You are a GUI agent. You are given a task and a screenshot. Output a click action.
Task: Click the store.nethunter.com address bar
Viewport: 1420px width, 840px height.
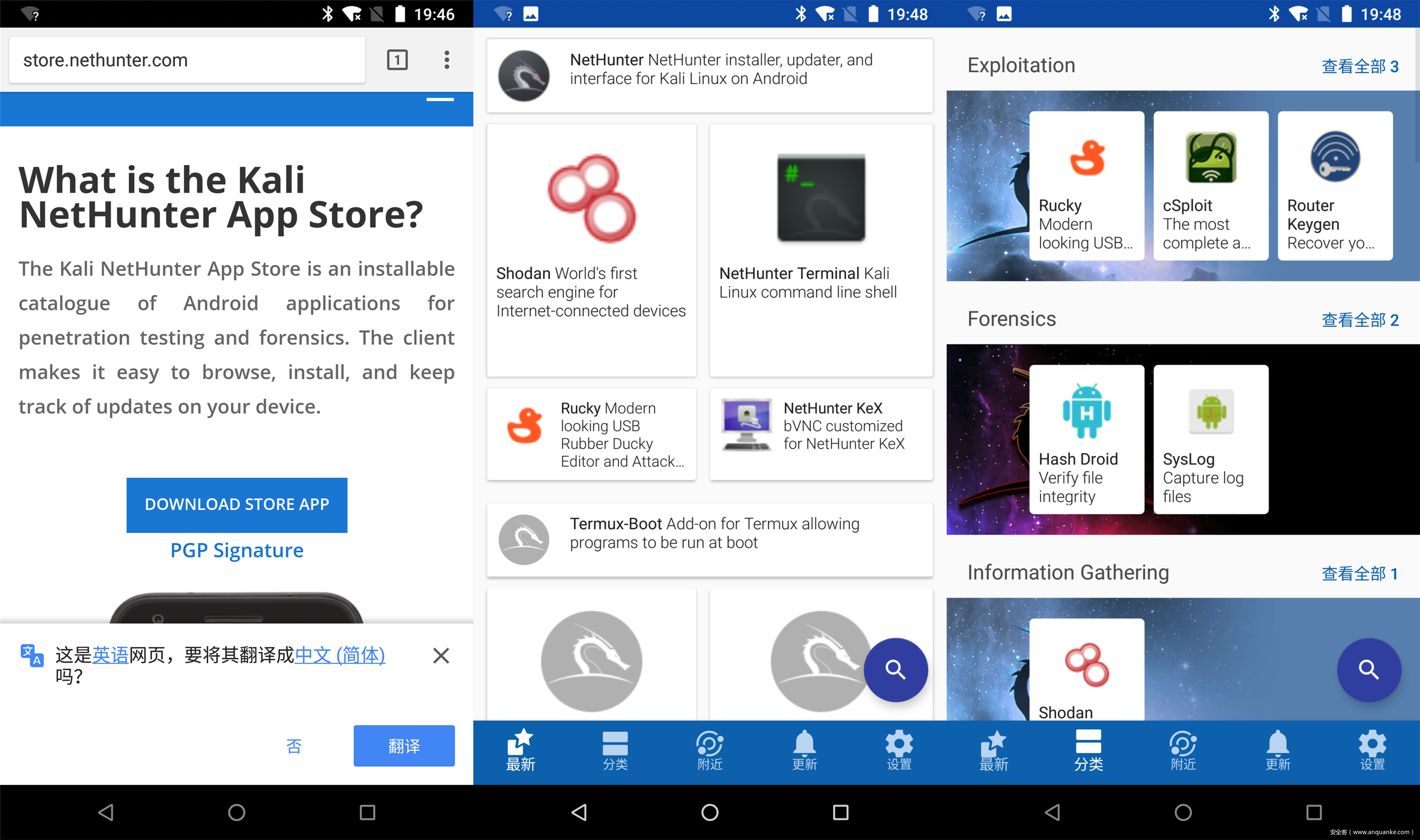187,60
